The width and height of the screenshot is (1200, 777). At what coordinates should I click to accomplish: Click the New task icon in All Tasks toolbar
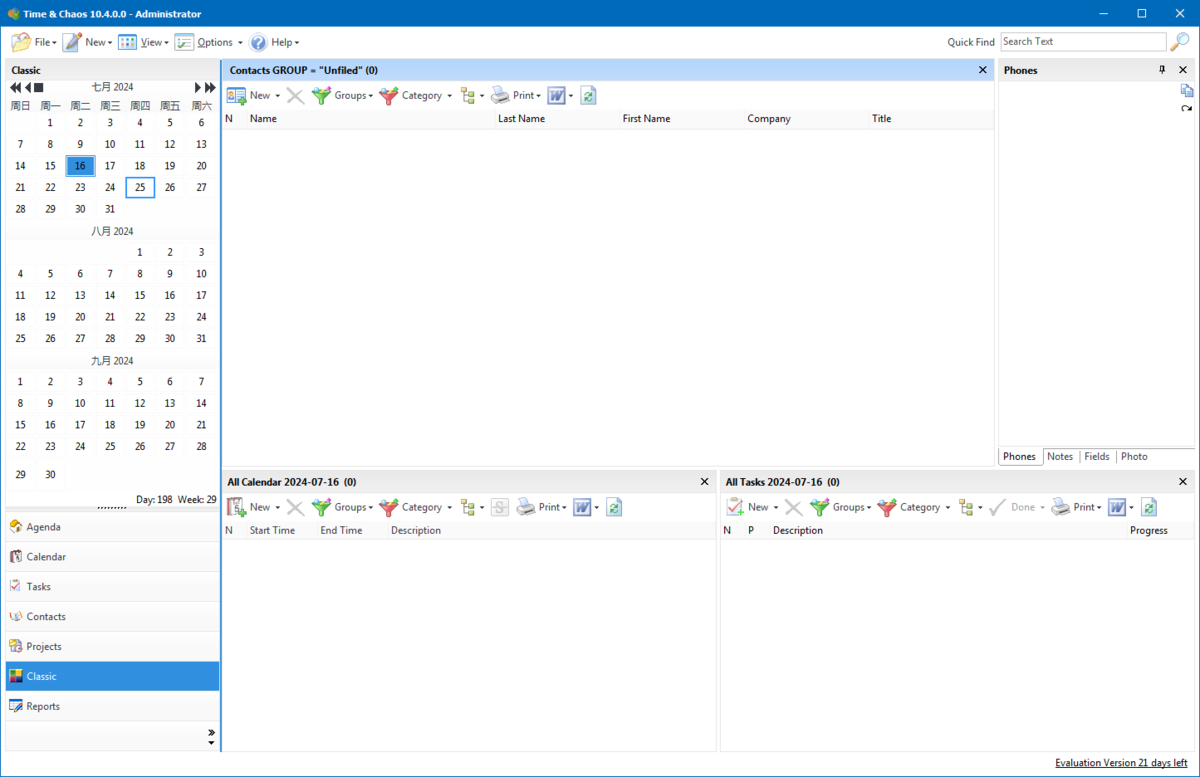tap(735, 508)
